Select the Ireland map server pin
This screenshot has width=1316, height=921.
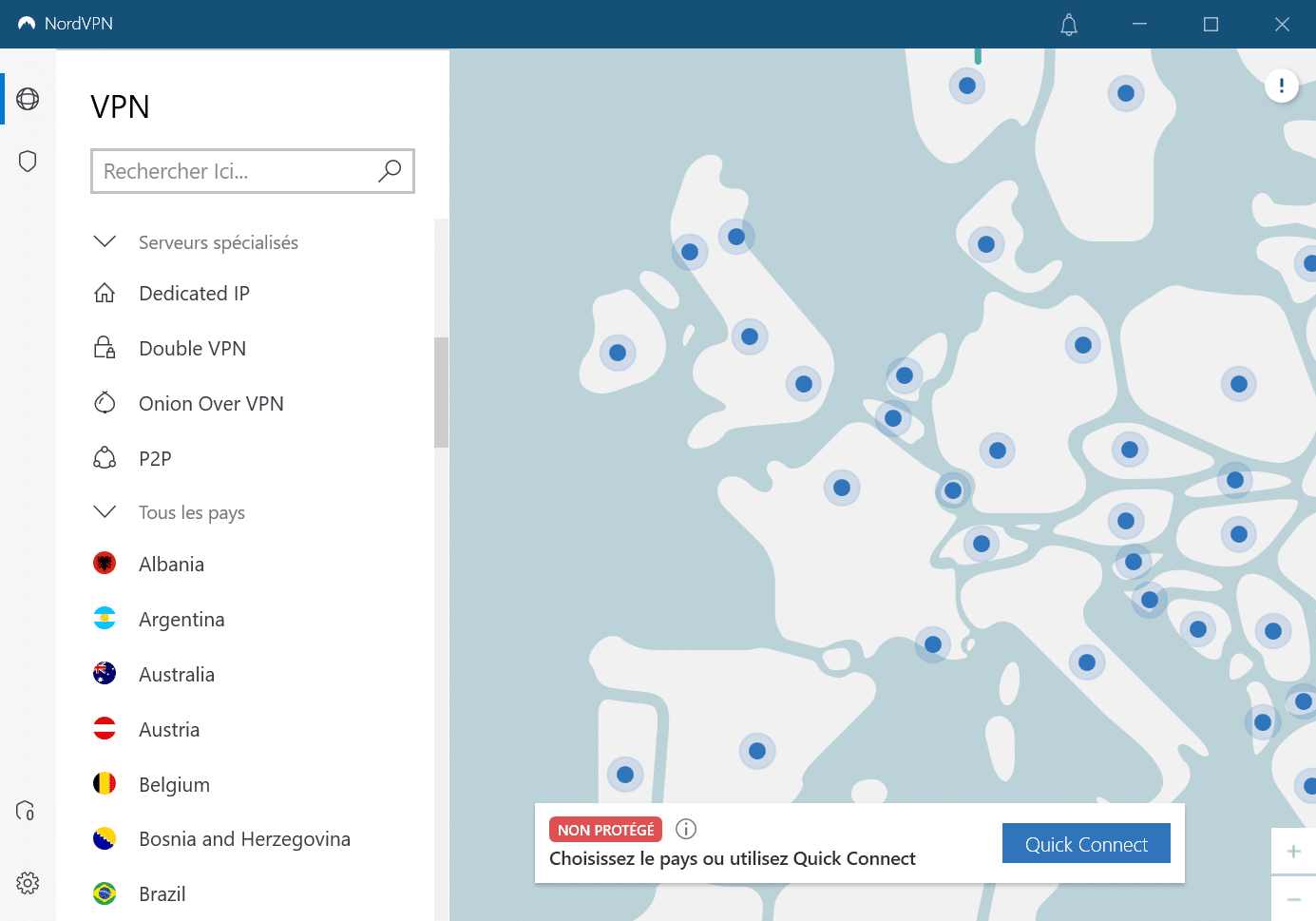pyautogui.click(x=618, y=353)
